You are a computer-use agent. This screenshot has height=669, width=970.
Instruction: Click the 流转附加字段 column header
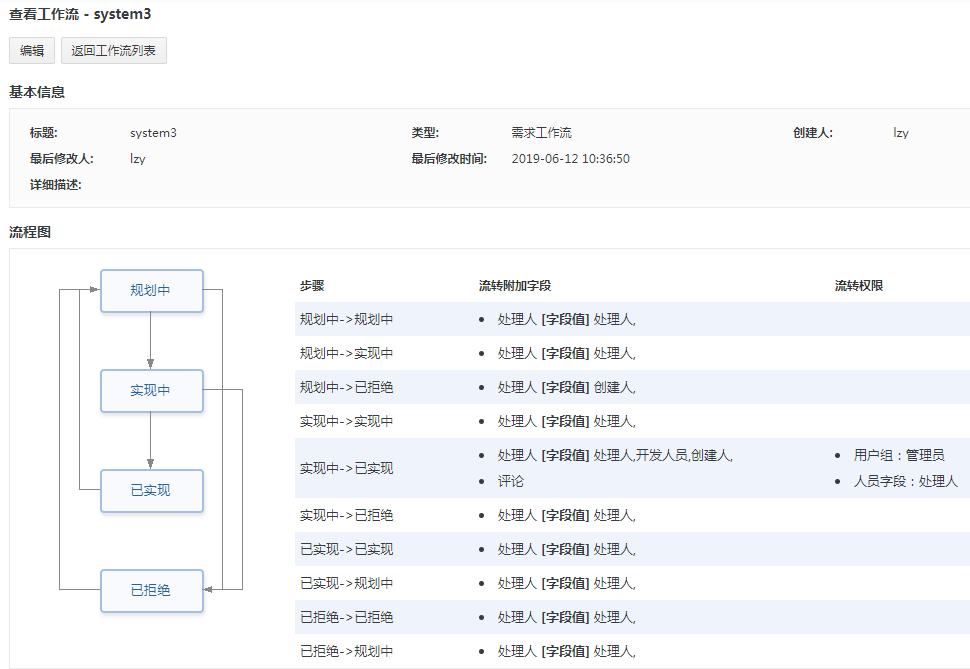pos(515,286)
